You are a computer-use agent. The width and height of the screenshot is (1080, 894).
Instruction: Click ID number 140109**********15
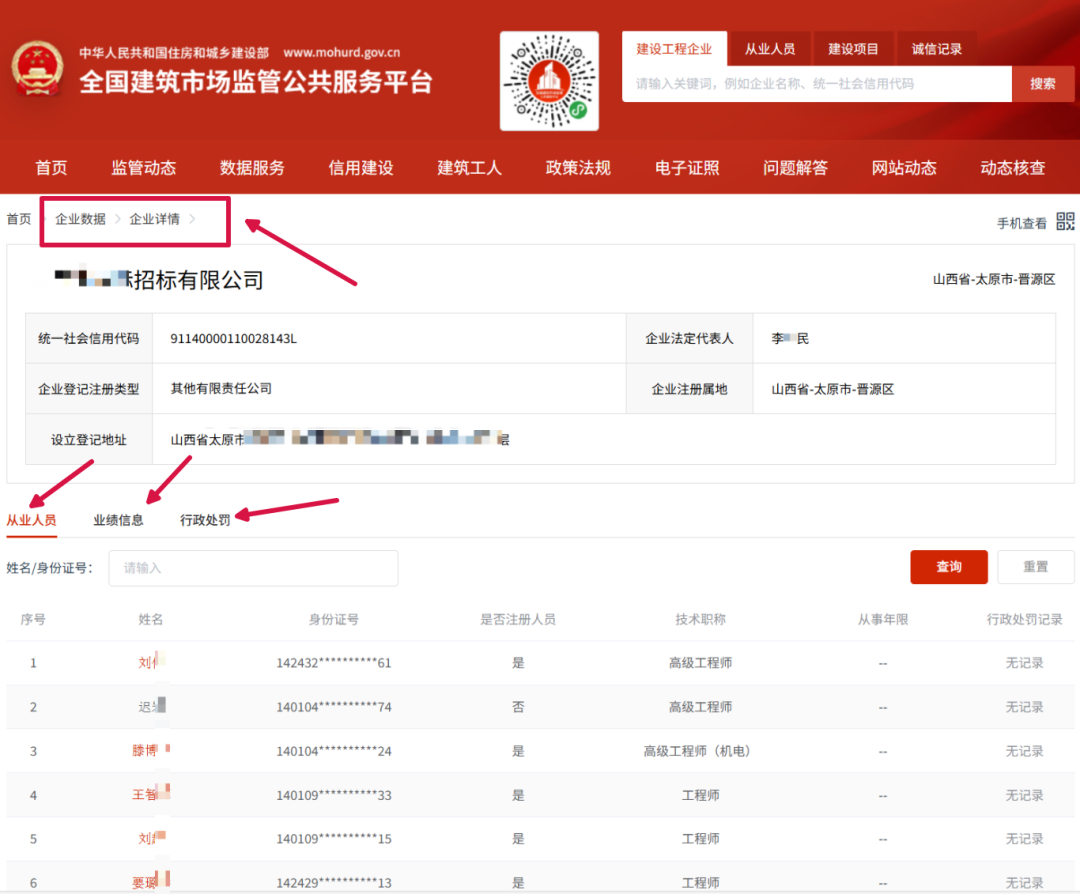click(x=333, y=840)
